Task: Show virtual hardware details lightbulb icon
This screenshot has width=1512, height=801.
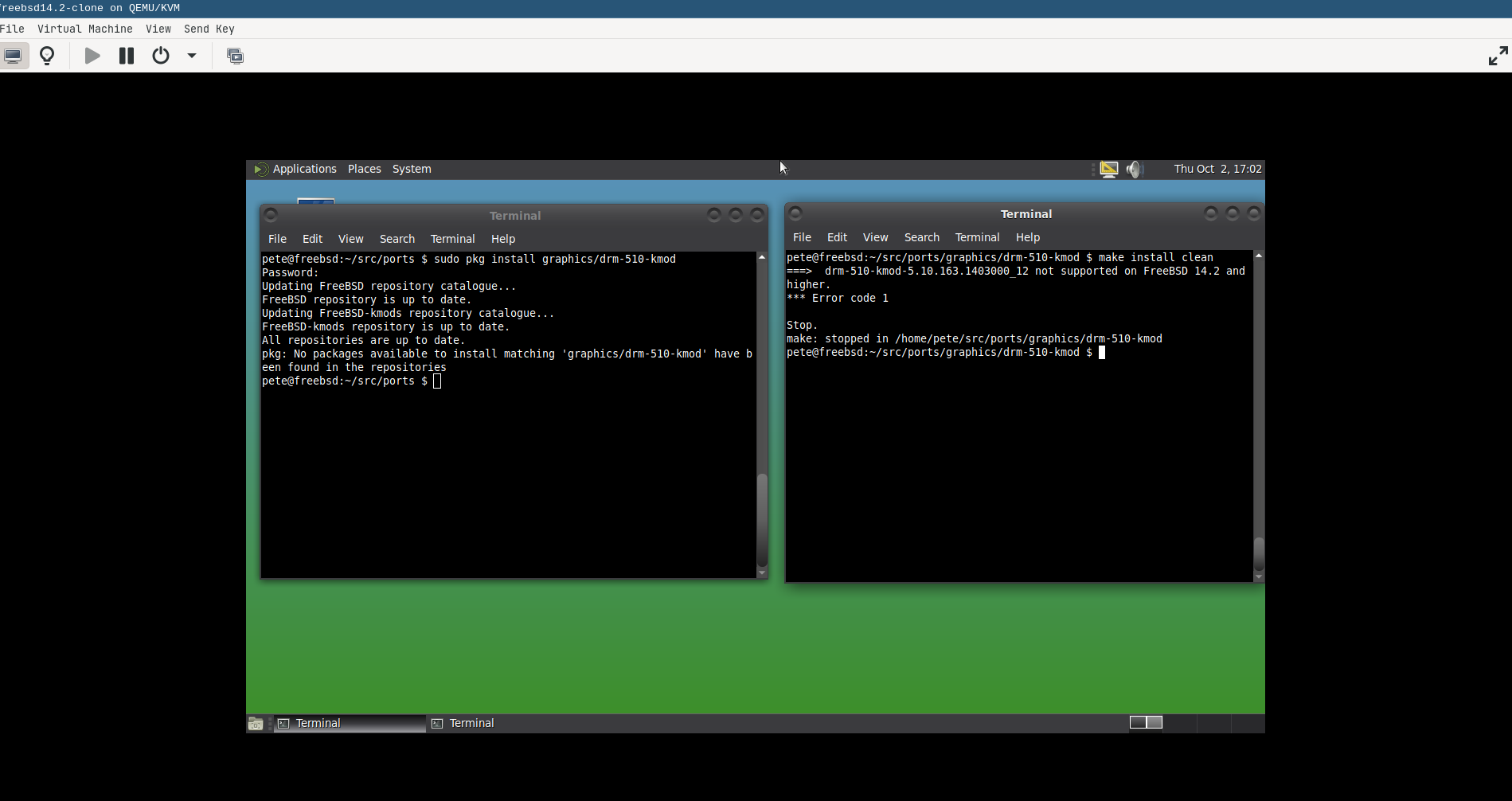Action: click(48, 56)
